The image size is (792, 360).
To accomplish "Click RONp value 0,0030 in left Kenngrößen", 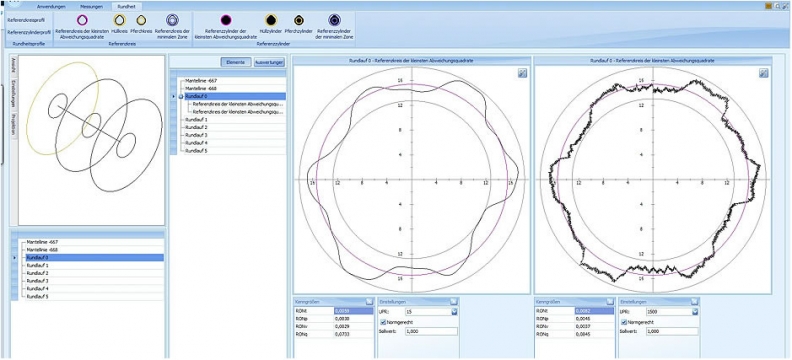I will 353,319.
